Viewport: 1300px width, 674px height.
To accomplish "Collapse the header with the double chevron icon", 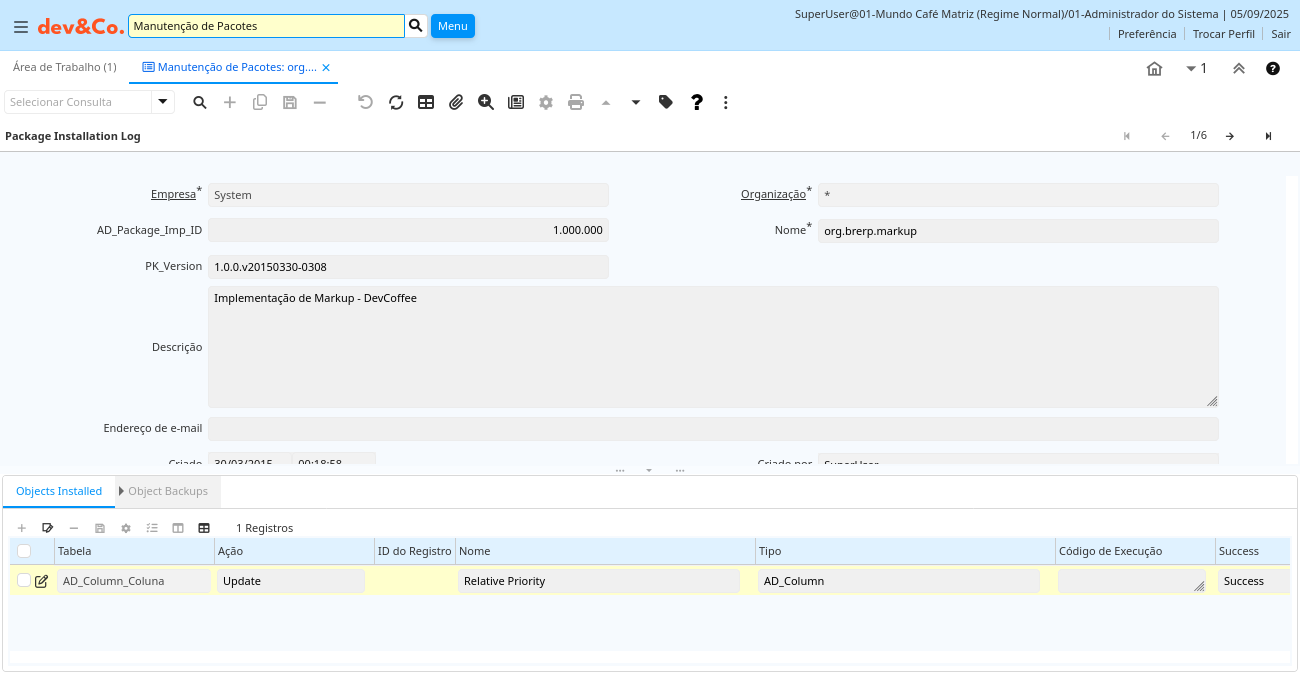I will click(x=1238, y=69).
